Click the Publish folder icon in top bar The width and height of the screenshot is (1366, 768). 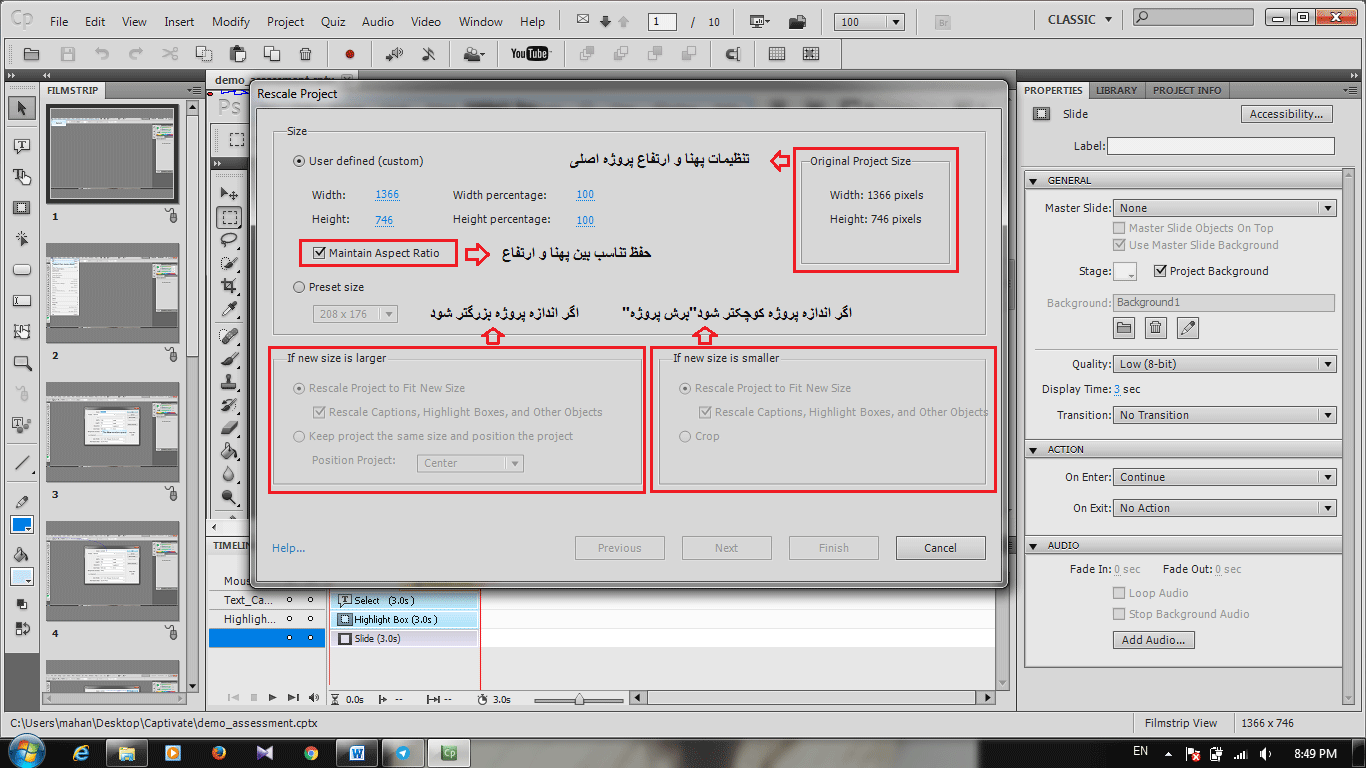coord(797,21)
